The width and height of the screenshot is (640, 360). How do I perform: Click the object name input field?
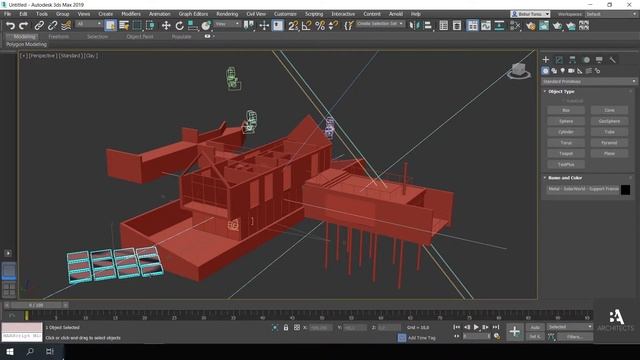point(583,189)
